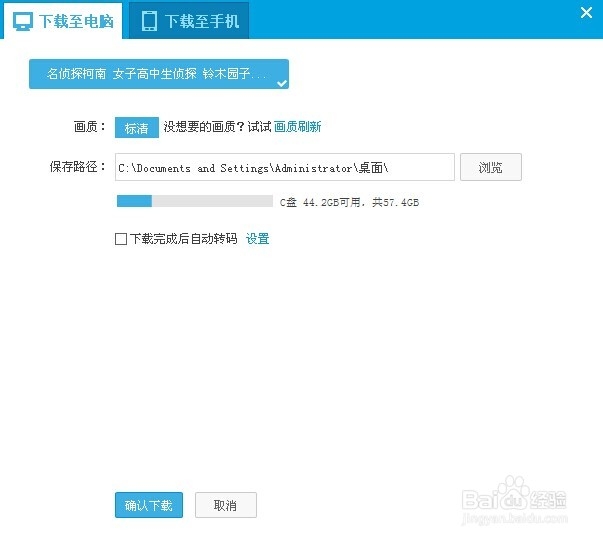Click the text 没想要的画质?试试
This screenshot has width=603, height=540.
click(x=217, y=127)
